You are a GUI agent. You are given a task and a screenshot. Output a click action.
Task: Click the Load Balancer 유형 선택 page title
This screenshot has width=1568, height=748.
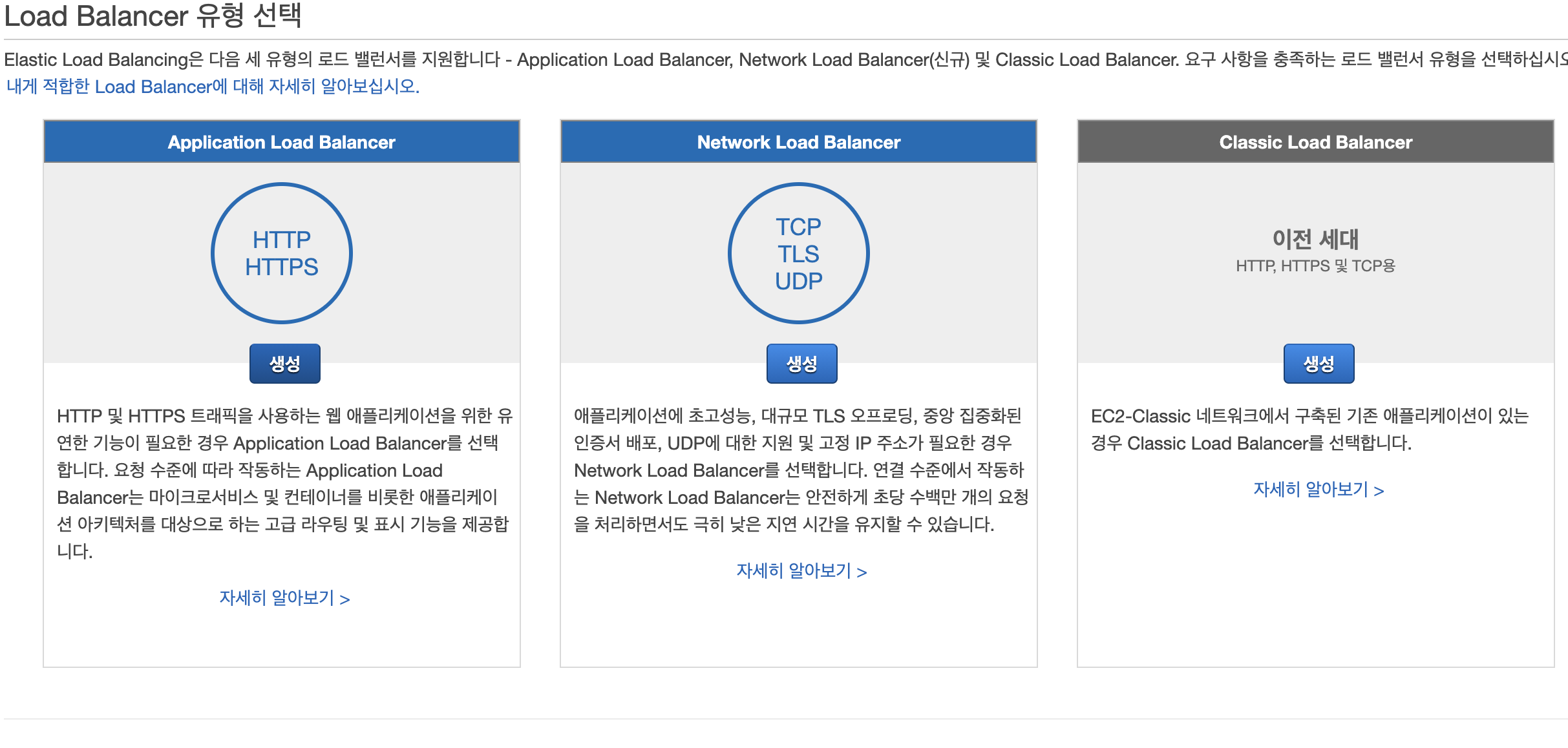[x=153, y=16]
